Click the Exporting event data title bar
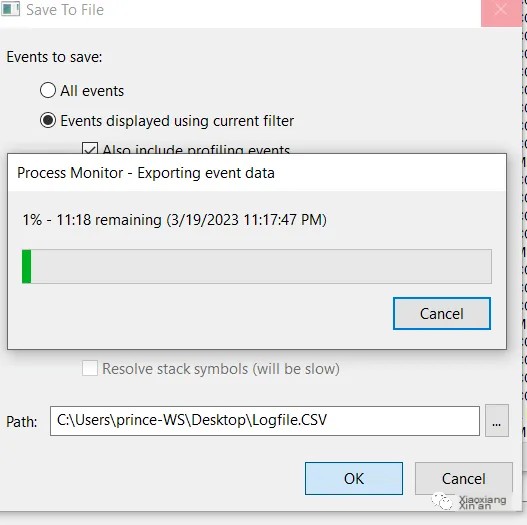This screenshot has width=527, height=525. coord(257,173)
